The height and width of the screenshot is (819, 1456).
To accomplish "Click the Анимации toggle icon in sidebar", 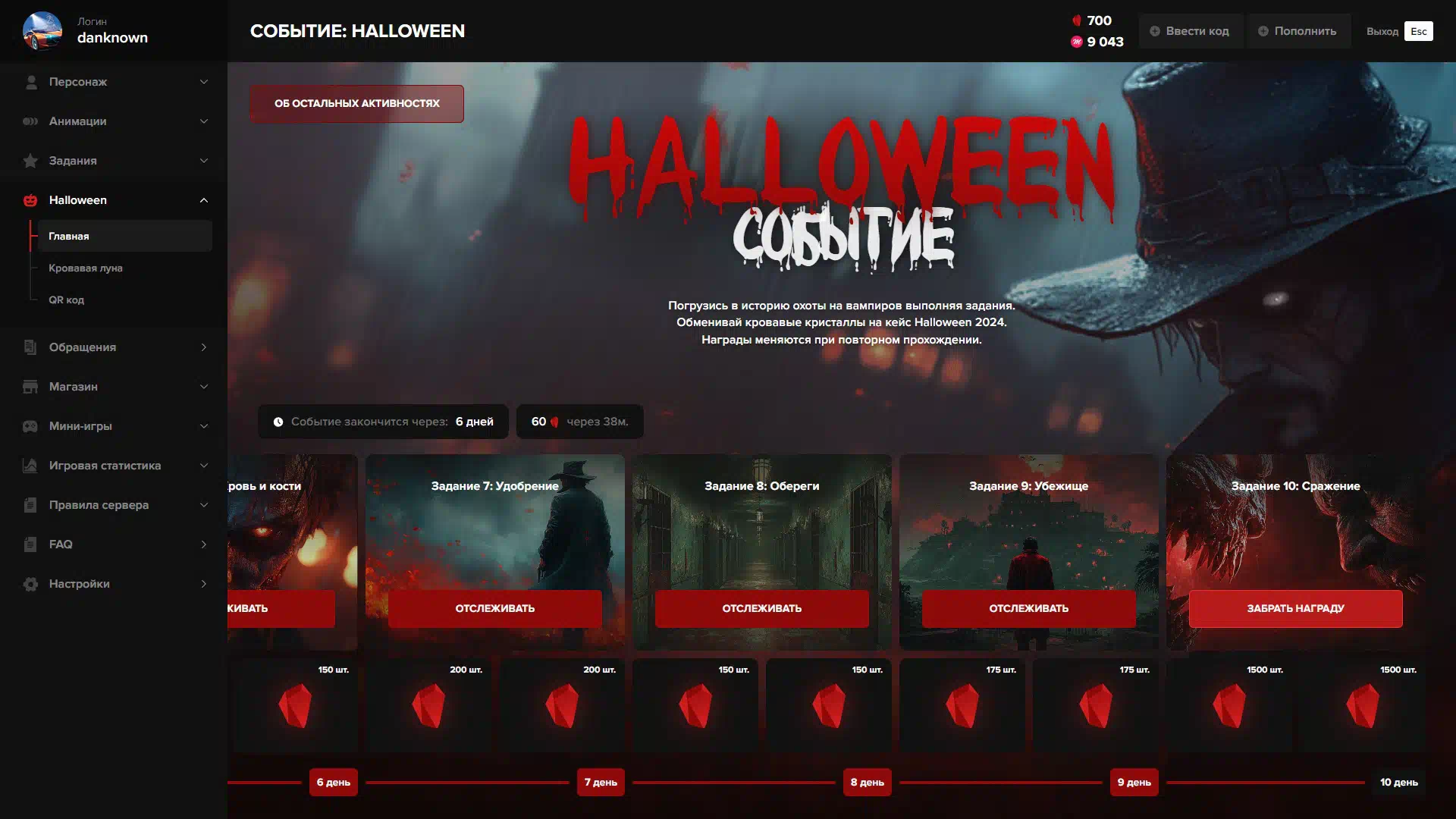I will (x=30, y=121).
